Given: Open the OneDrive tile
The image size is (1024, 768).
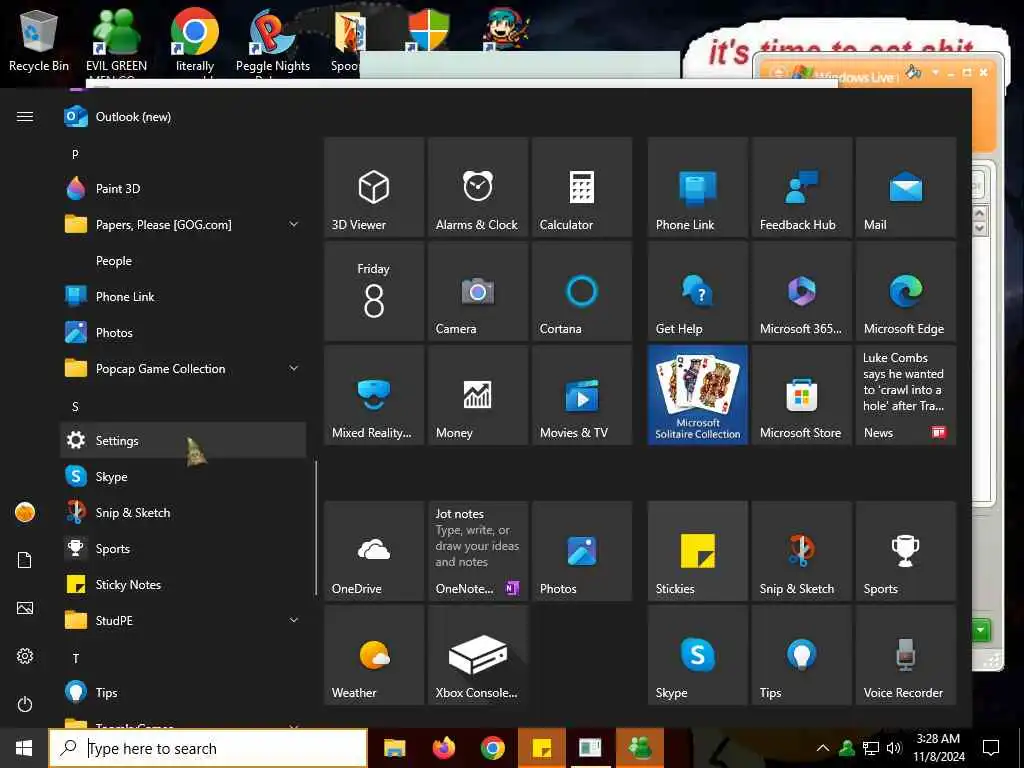Looking at the screenshot, I should pos(374,551).
